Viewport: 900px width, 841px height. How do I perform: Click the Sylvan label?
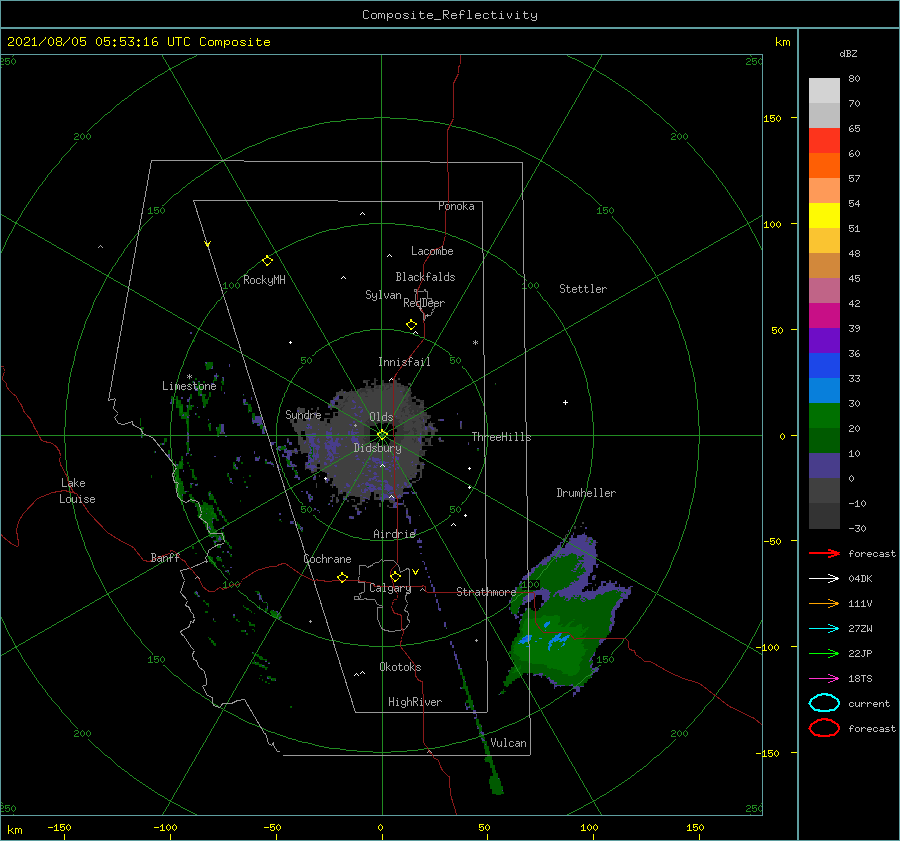point(383,295)
